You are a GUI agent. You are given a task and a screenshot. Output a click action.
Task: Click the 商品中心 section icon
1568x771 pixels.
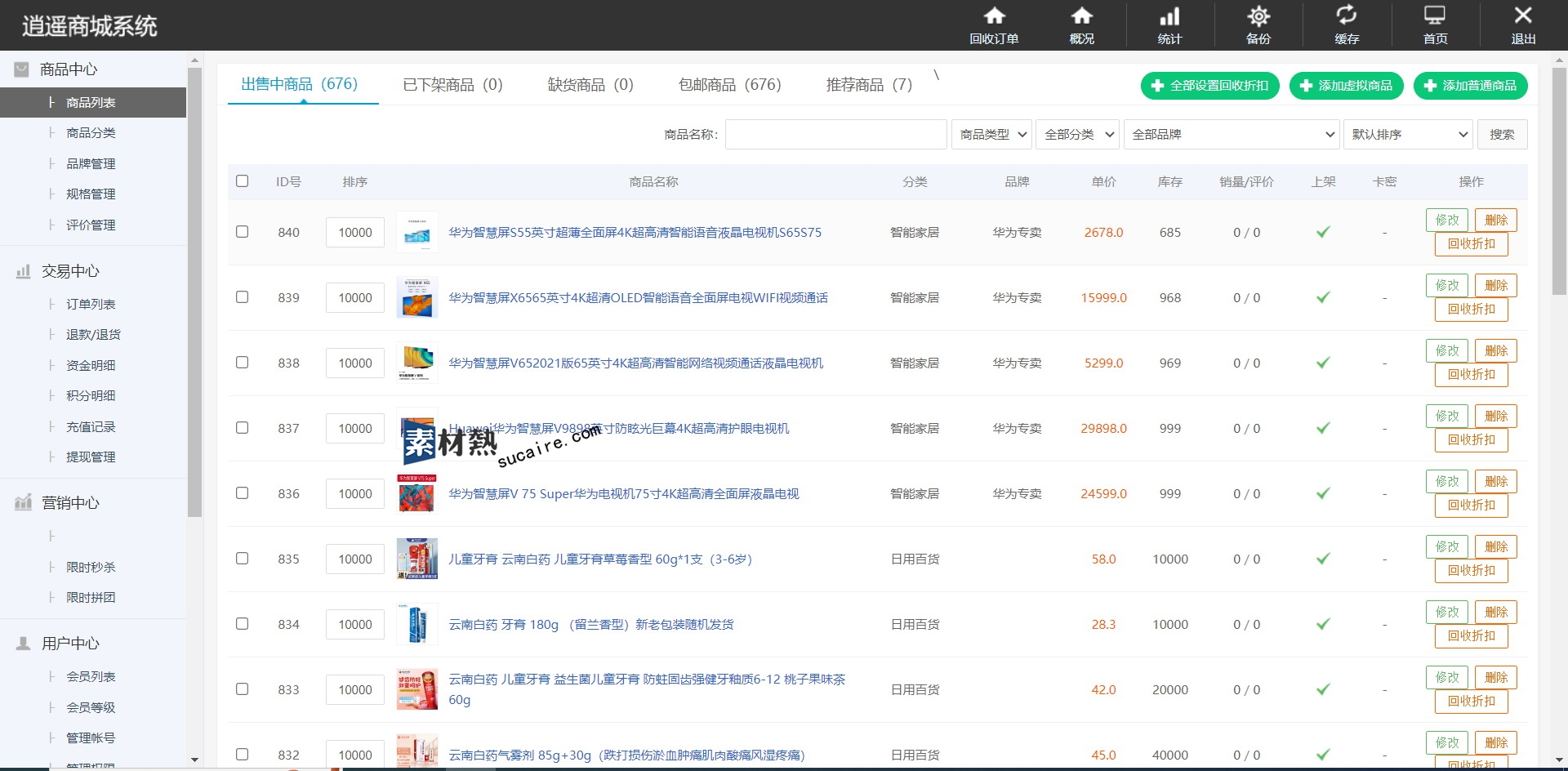[22, 70]
